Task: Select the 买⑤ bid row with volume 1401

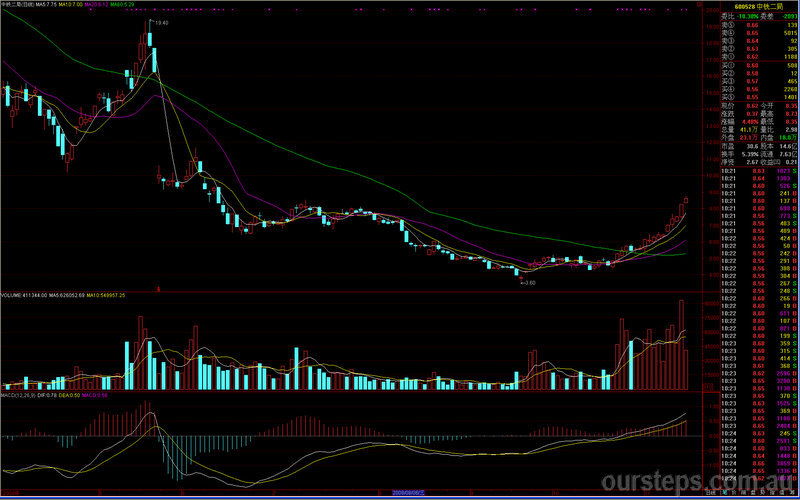Action: (x=759, y=97)
